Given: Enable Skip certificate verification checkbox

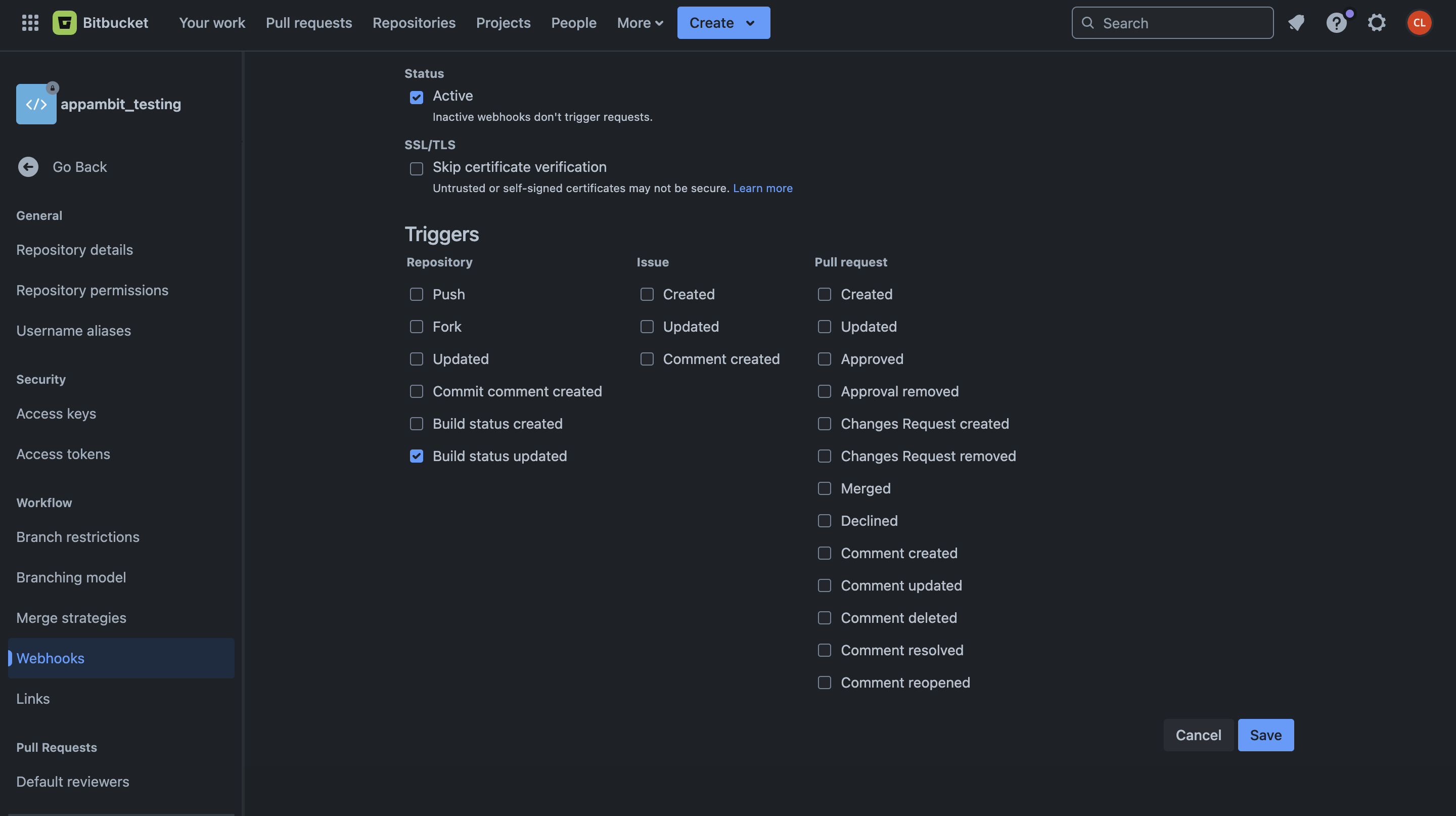Looking at the screenshot, I should [417, 168].
